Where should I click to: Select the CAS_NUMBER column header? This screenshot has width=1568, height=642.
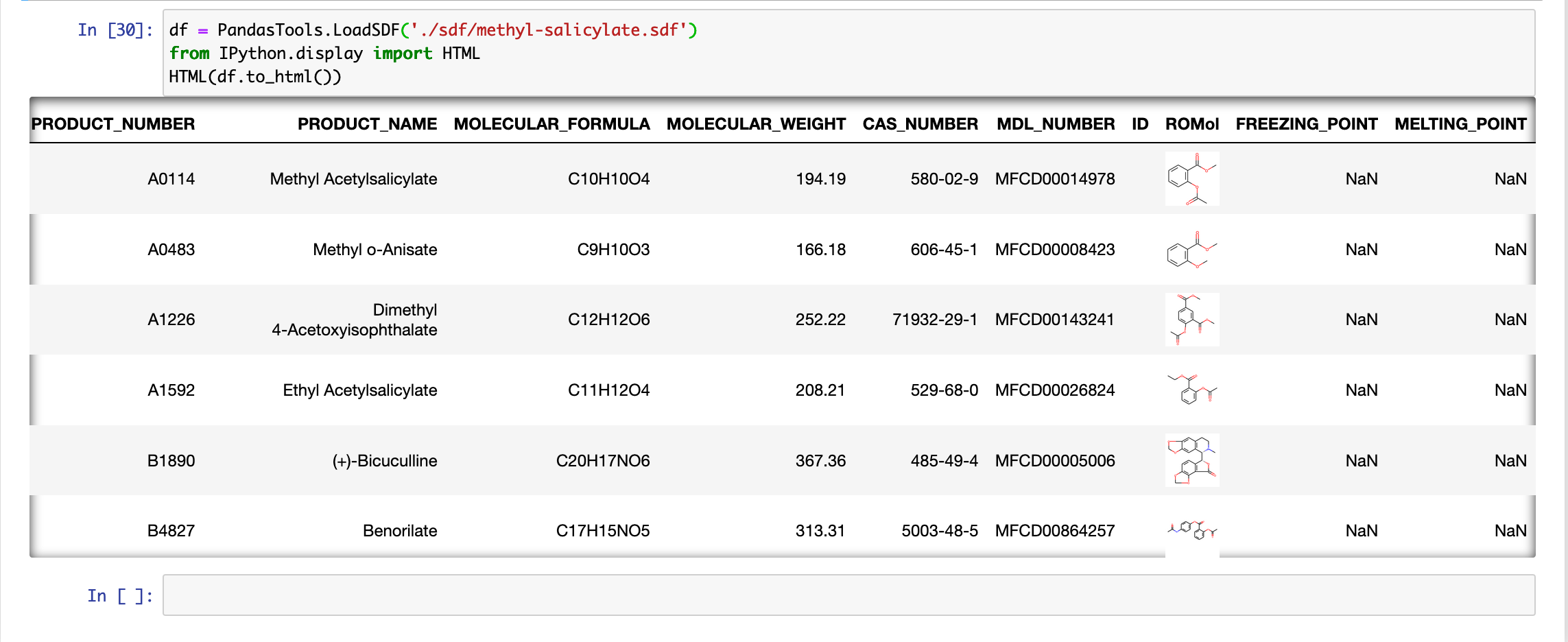pos(920,124)
